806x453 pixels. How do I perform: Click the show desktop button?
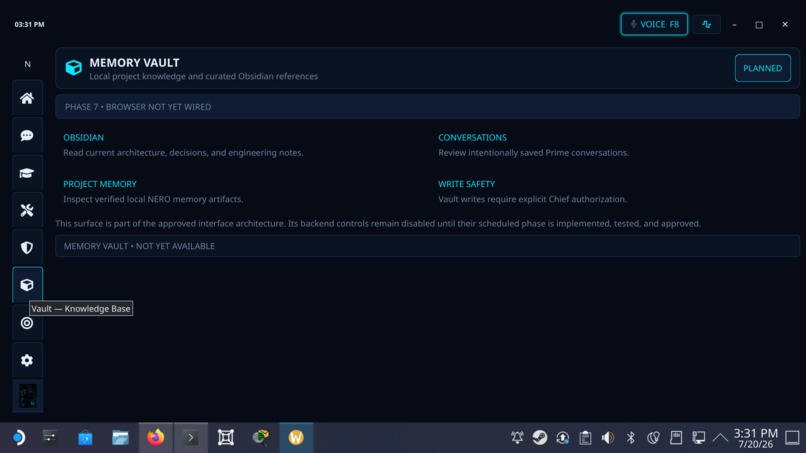click(792, 438)
